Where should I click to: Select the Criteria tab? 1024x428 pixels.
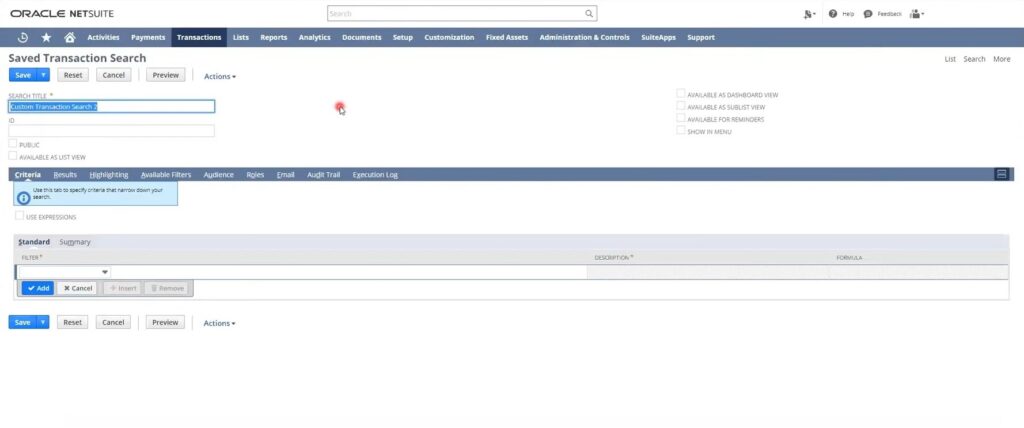coord(27,174)
